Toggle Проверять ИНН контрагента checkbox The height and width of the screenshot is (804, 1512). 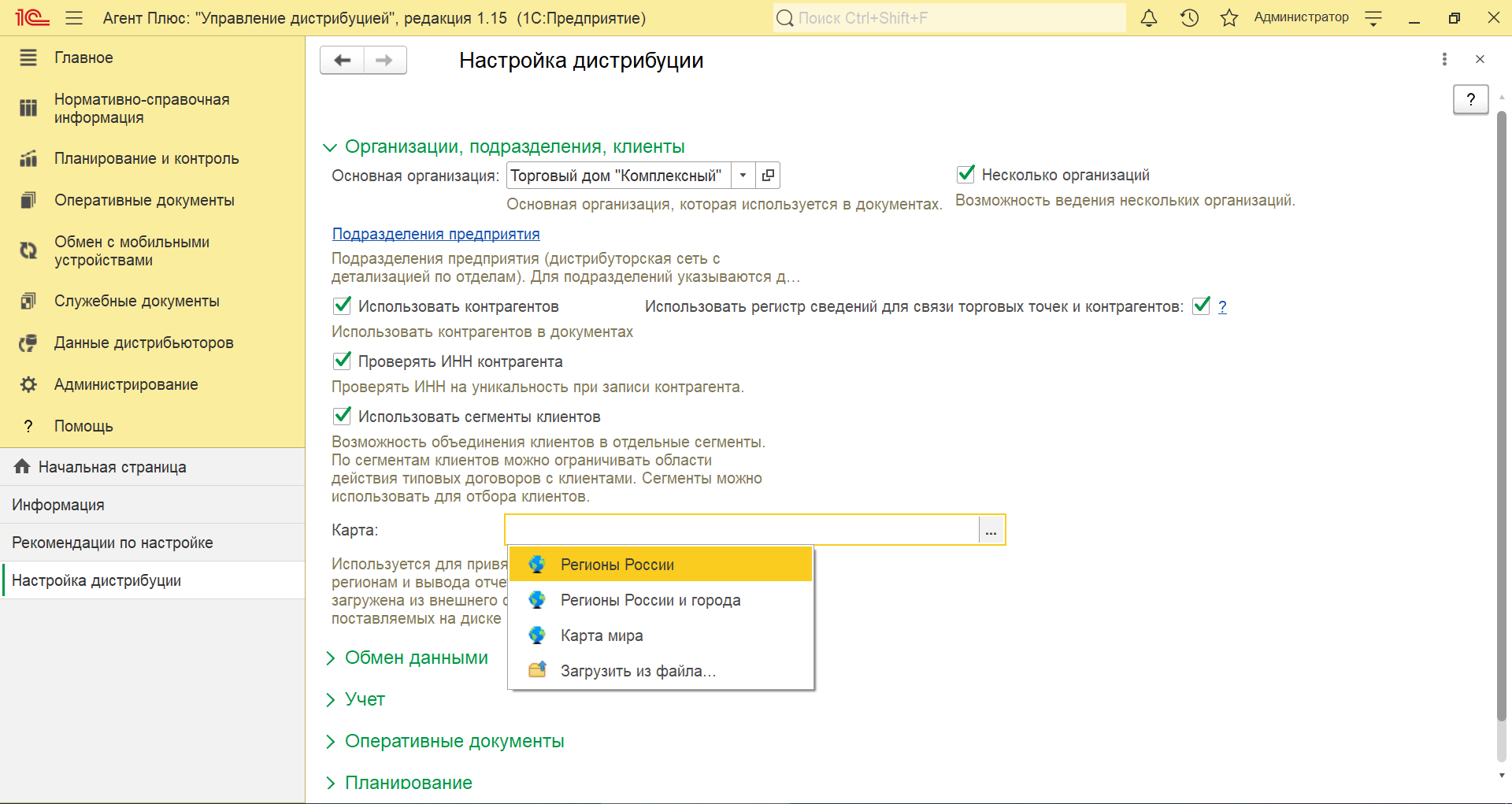(342, 361)
